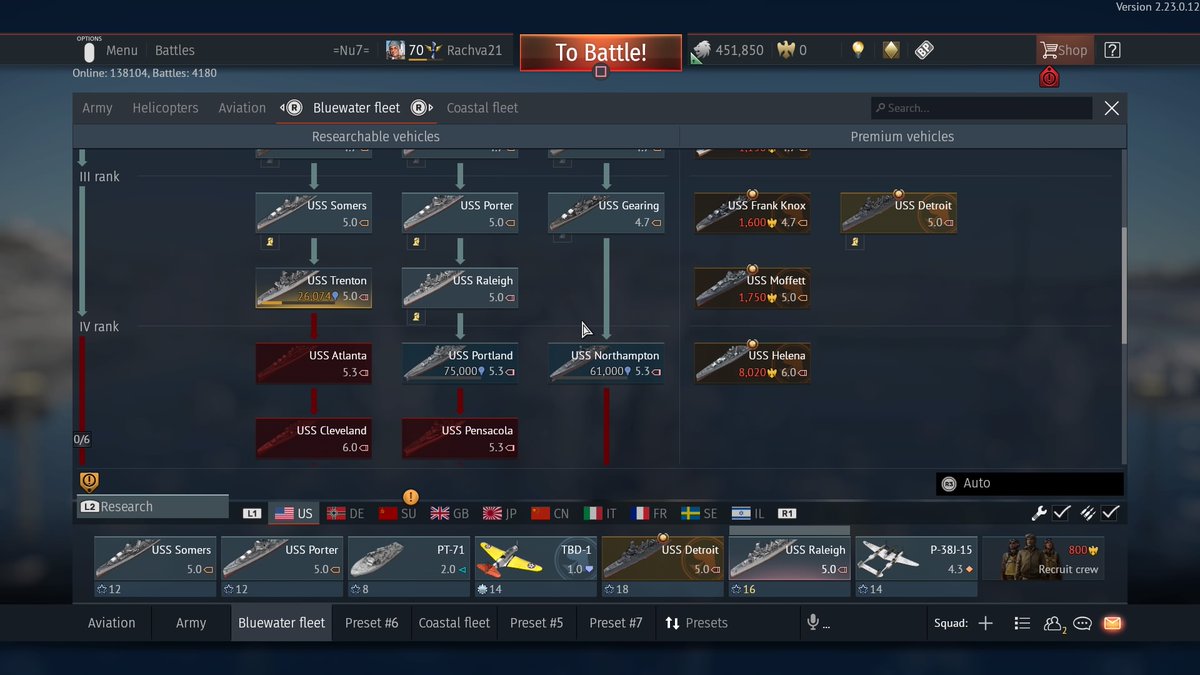Select the TBD-1 crew slot
1200x675 pixels.
pyautogui.click(x=536, y=567)
